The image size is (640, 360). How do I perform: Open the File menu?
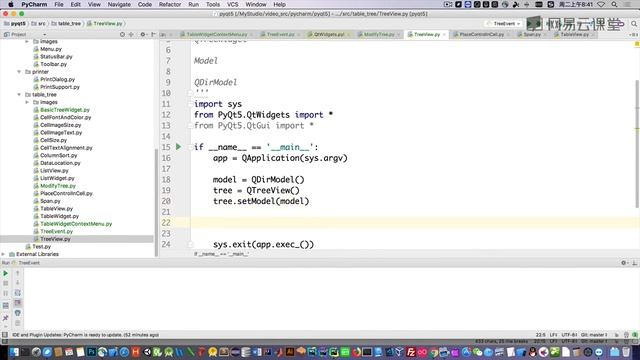59,4
